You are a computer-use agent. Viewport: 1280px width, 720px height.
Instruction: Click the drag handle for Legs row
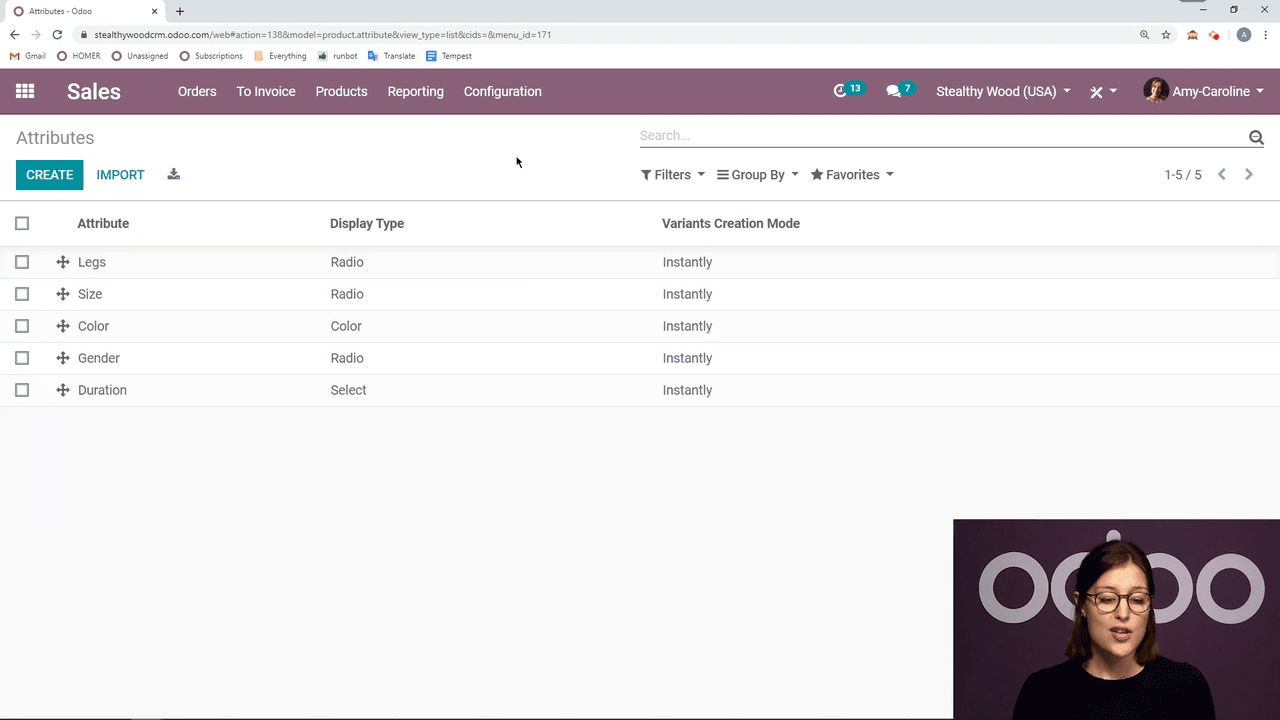click(63, 262)
